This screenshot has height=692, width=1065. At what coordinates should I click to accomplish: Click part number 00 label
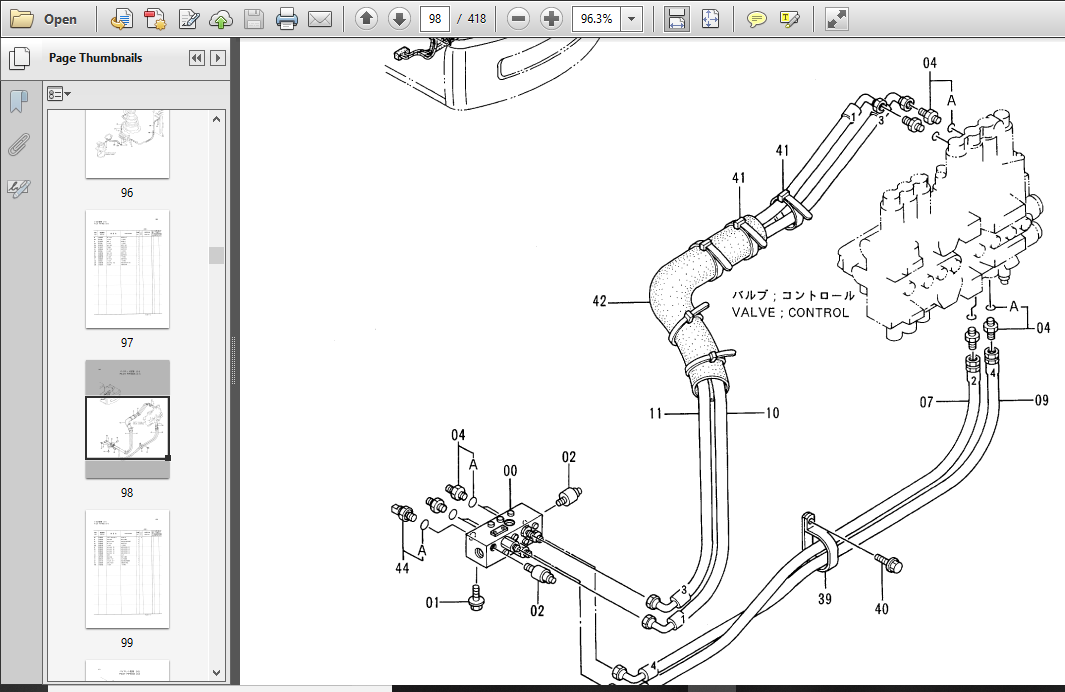click(510, 471)
